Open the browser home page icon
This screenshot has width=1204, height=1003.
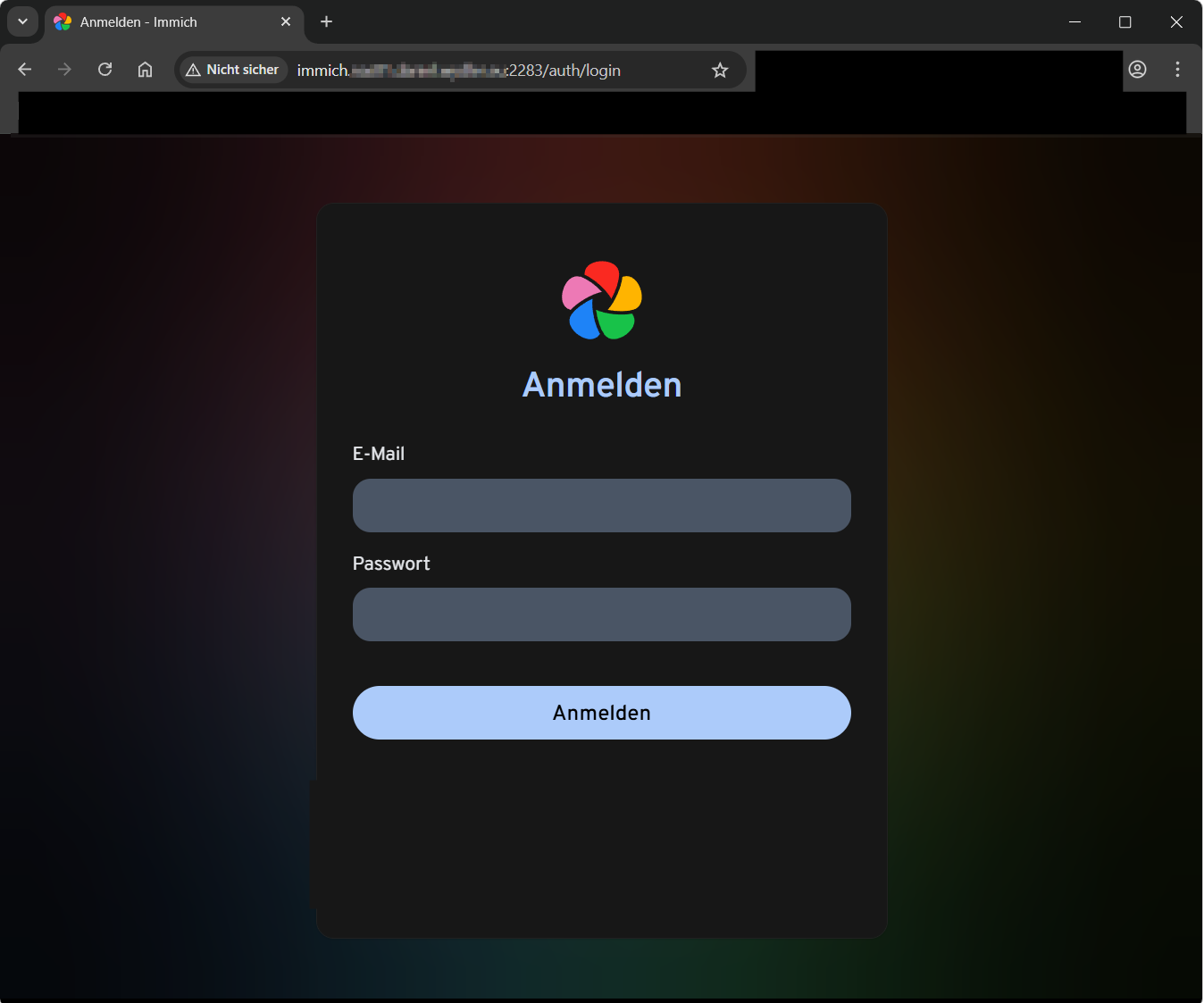[145, 70]
